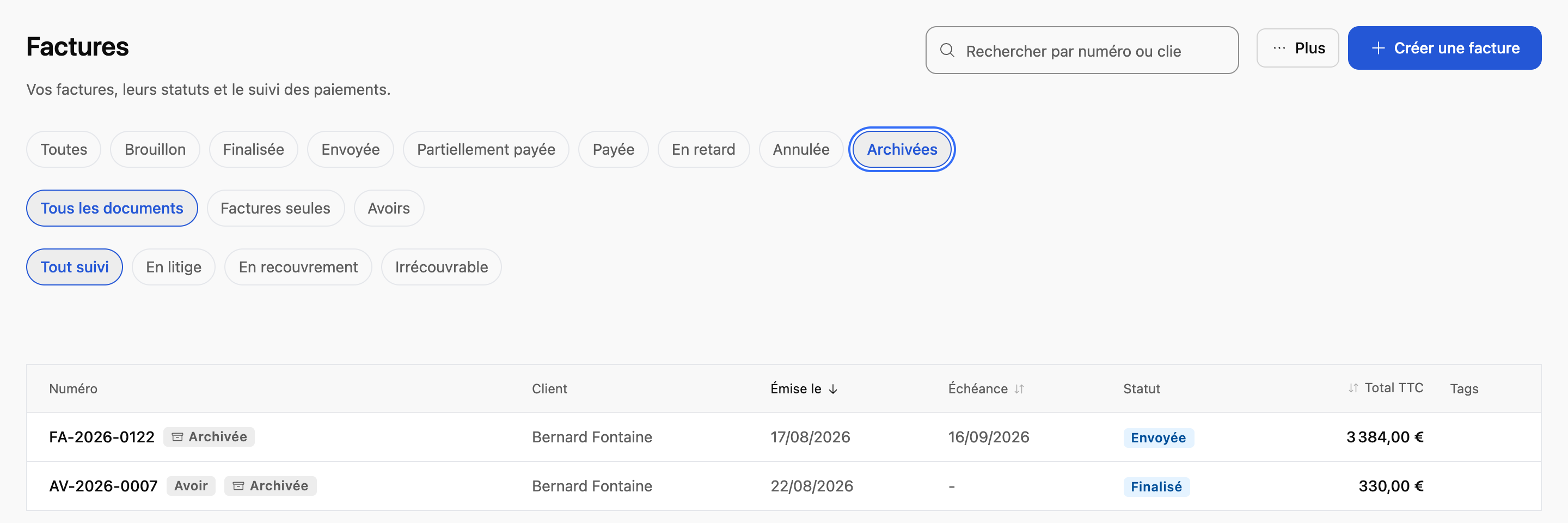Open the Plus more-options menu
The height and width of the screenshot is (523, 1568).
(1297, 48)
